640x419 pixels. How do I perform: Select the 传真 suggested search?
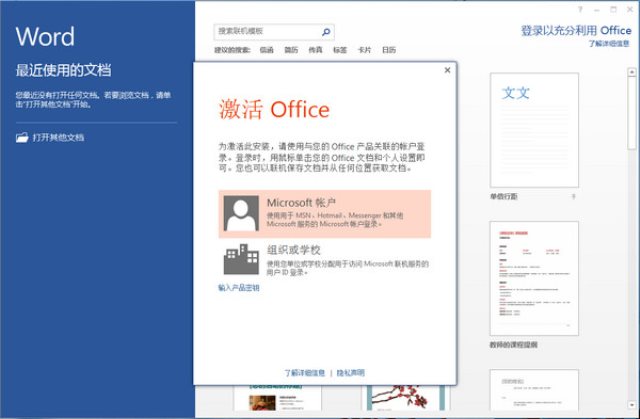(315, 50)
